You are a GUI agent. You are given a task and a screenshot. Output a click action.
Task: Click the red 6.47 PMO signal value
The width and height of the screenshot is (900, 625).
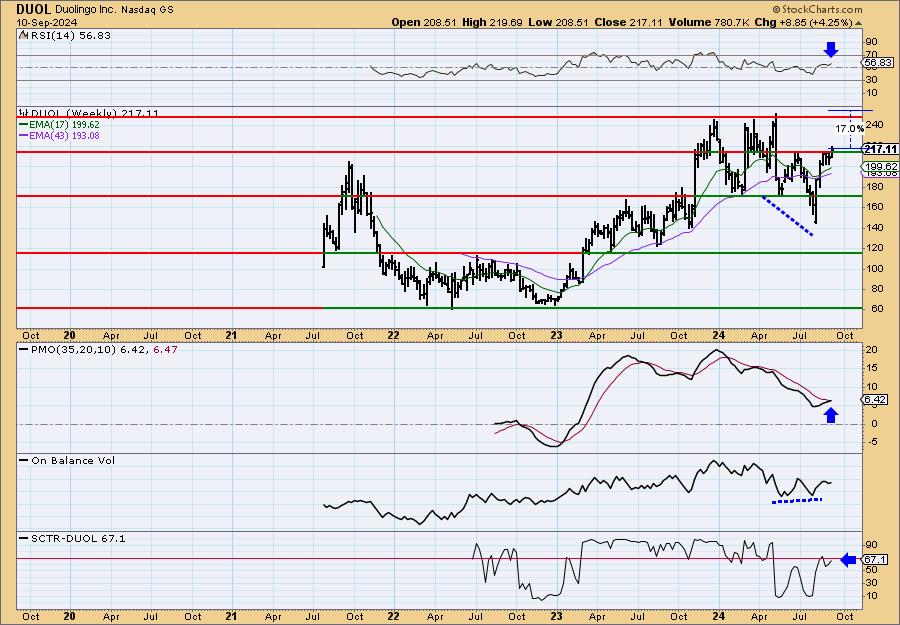coord(166,349)
